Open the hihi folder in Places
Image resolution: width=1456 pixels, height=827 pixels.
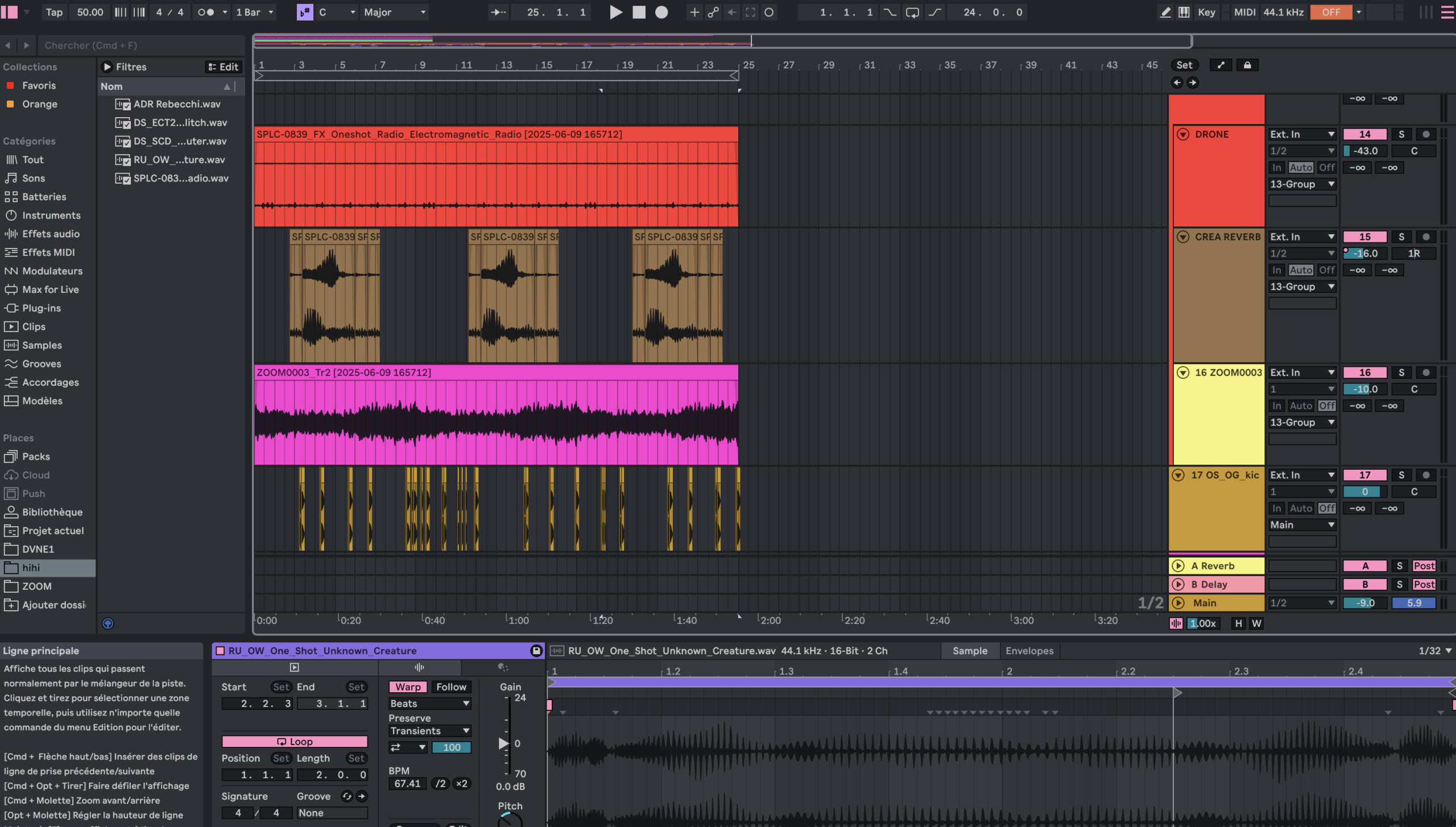(x=31, y=568)
